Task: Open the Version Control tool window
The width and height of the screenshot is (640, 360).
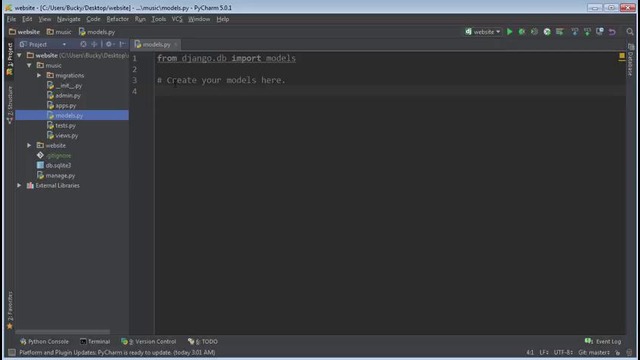Action: (x=149, y=342)
